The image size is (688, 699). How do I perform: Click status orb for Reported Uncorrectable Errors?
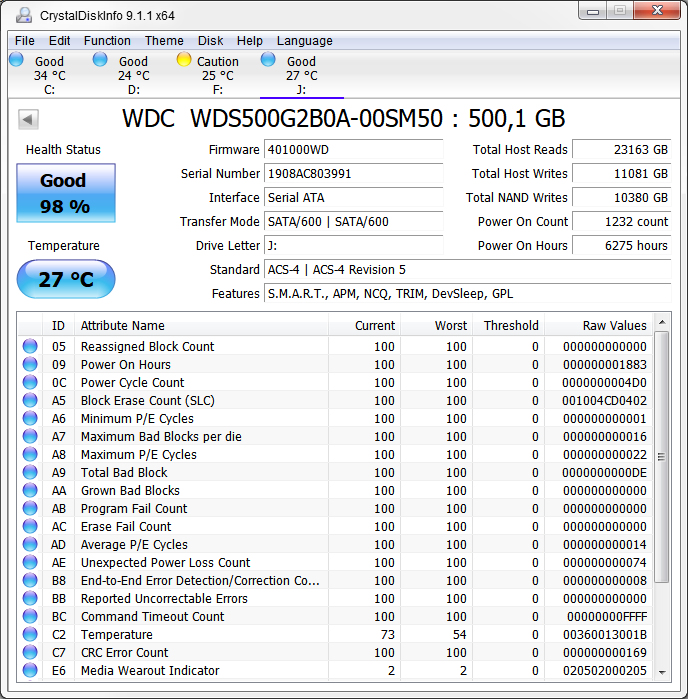tap(30, 598)
